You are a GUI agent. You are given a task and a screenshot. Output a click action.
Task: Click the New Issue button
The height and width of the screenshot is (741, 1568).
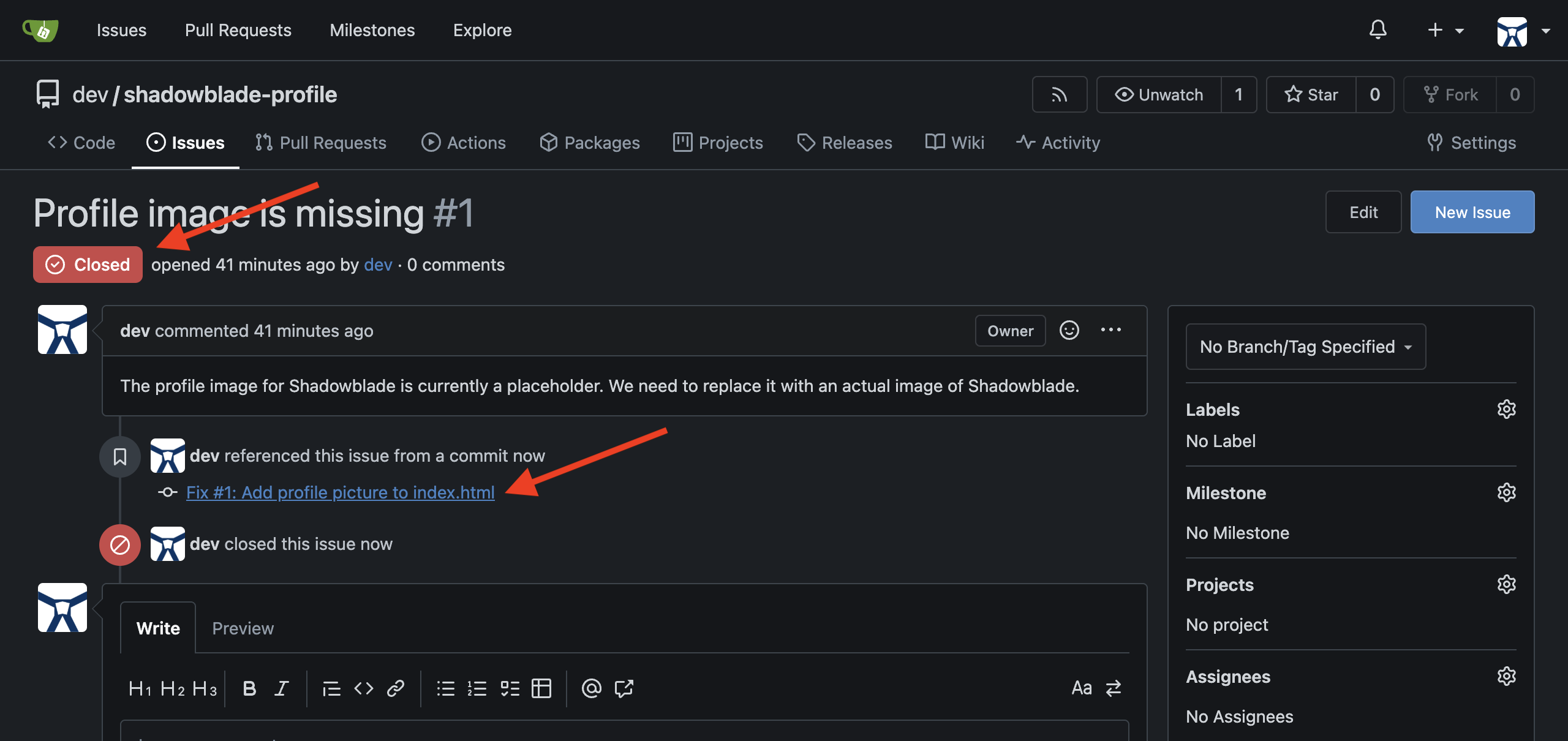(x=1472, y=212)
